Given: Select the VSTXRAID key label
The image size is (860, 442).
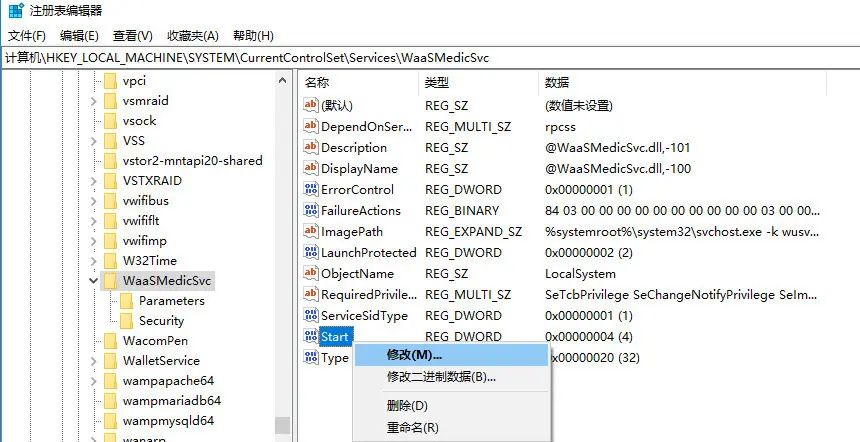Looking at the screenshot, I should pos(152,181).
